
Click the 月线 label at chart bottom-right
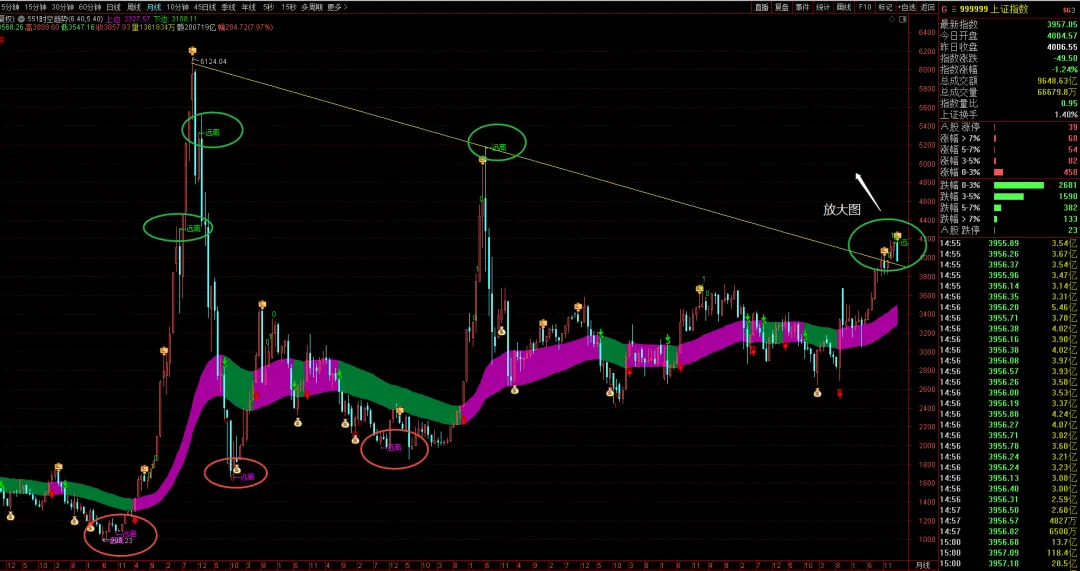[922, 565]
